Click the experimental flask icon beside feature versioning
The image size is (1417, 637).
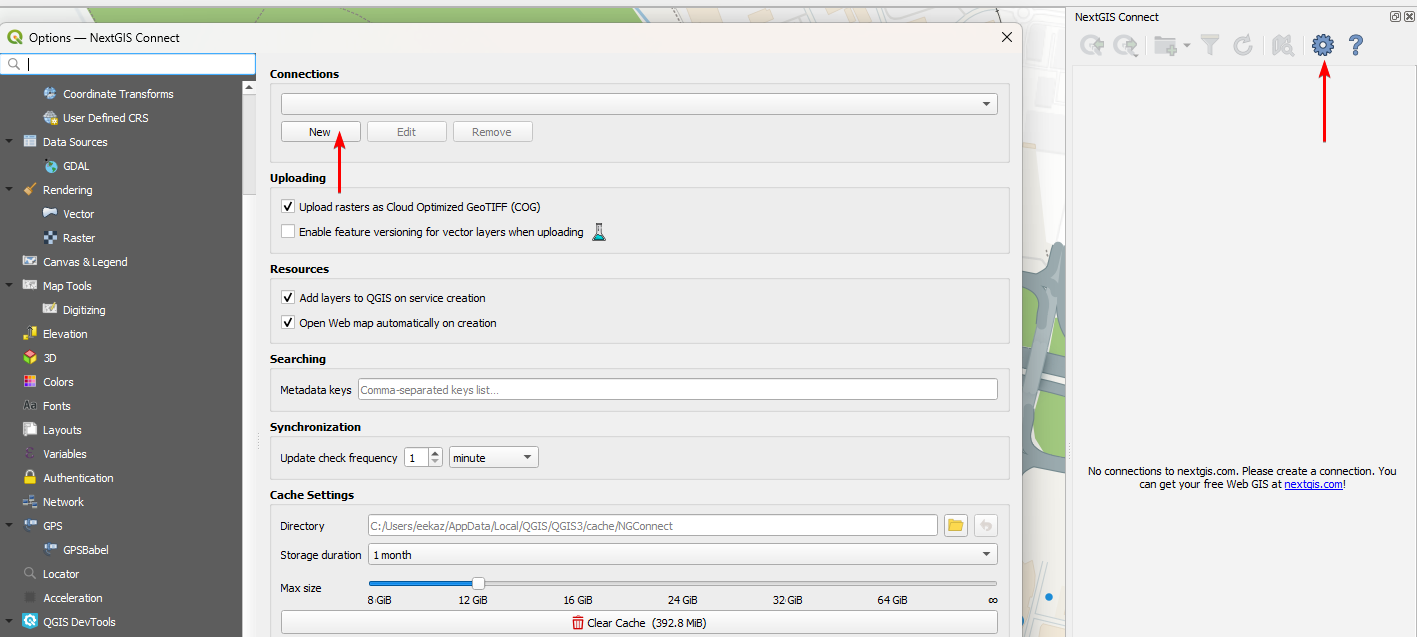point(599,232)
